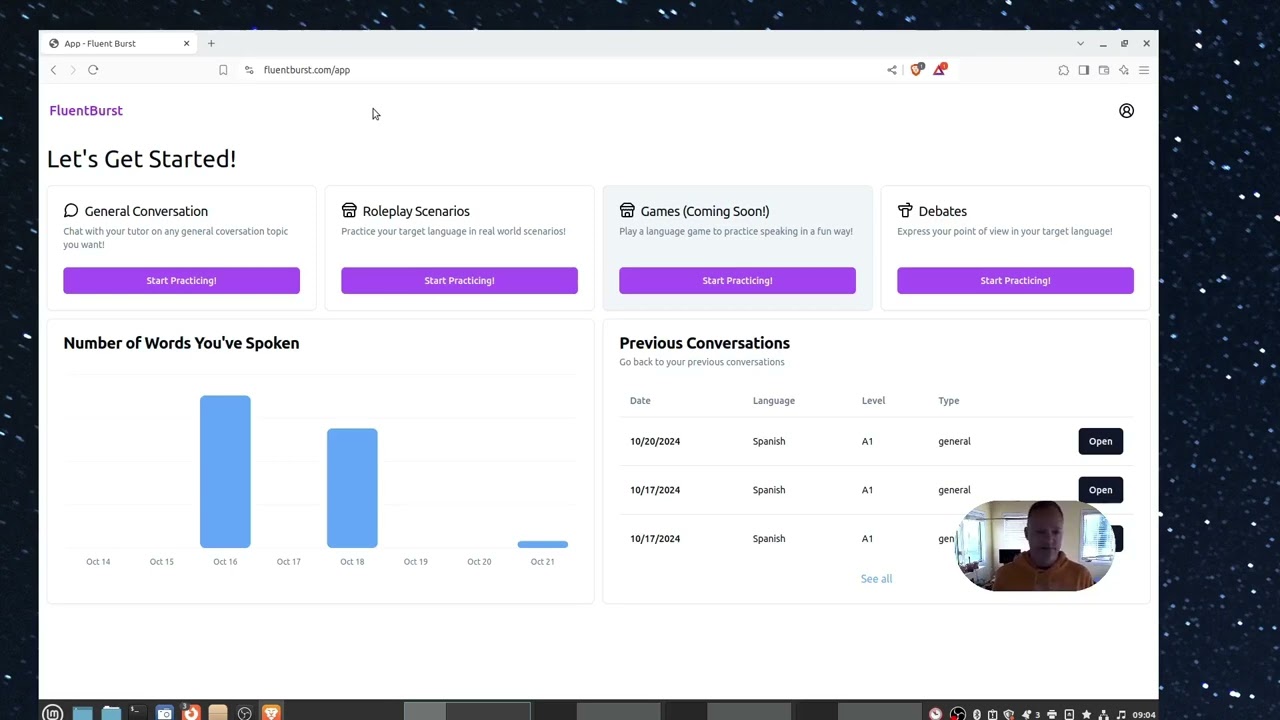Start practicing General Conversation
The width and height of the screenshot is (1280, 720).
pyautogui.click(x=181, y=280)
